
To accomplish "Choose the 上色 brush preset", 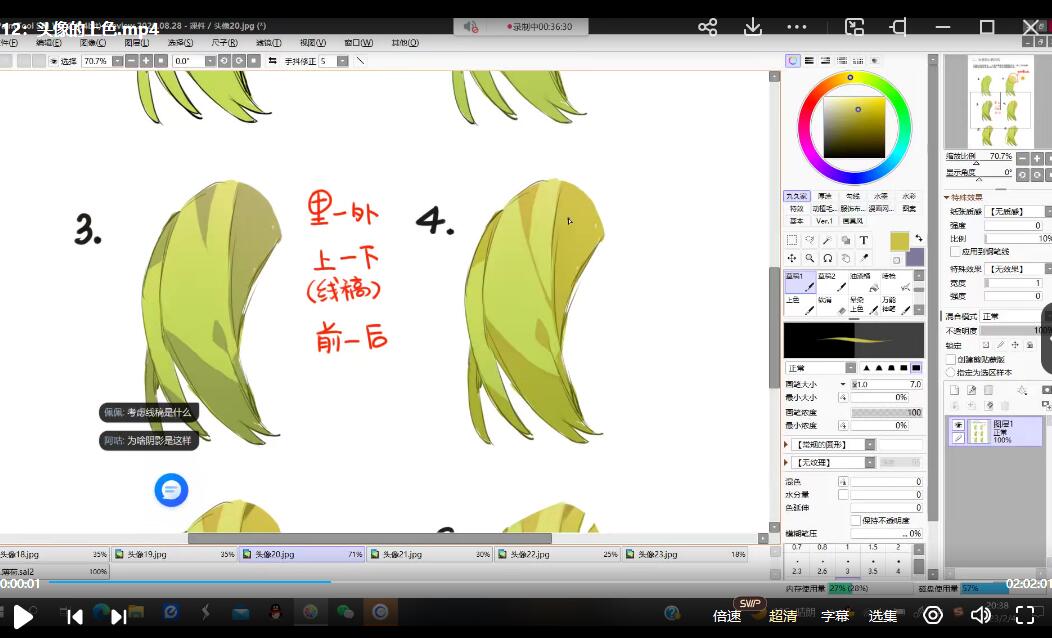I will [x=800, y=305].
